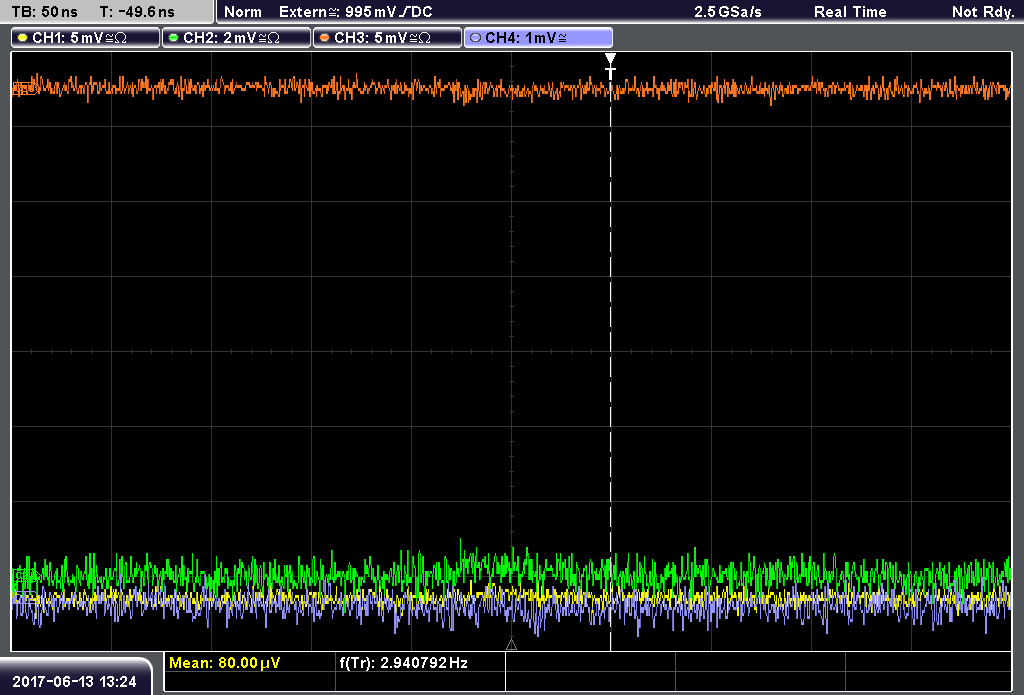
Task: Click the Extern 995 mV DC trigger source readout
Action: tap(356, 12)
